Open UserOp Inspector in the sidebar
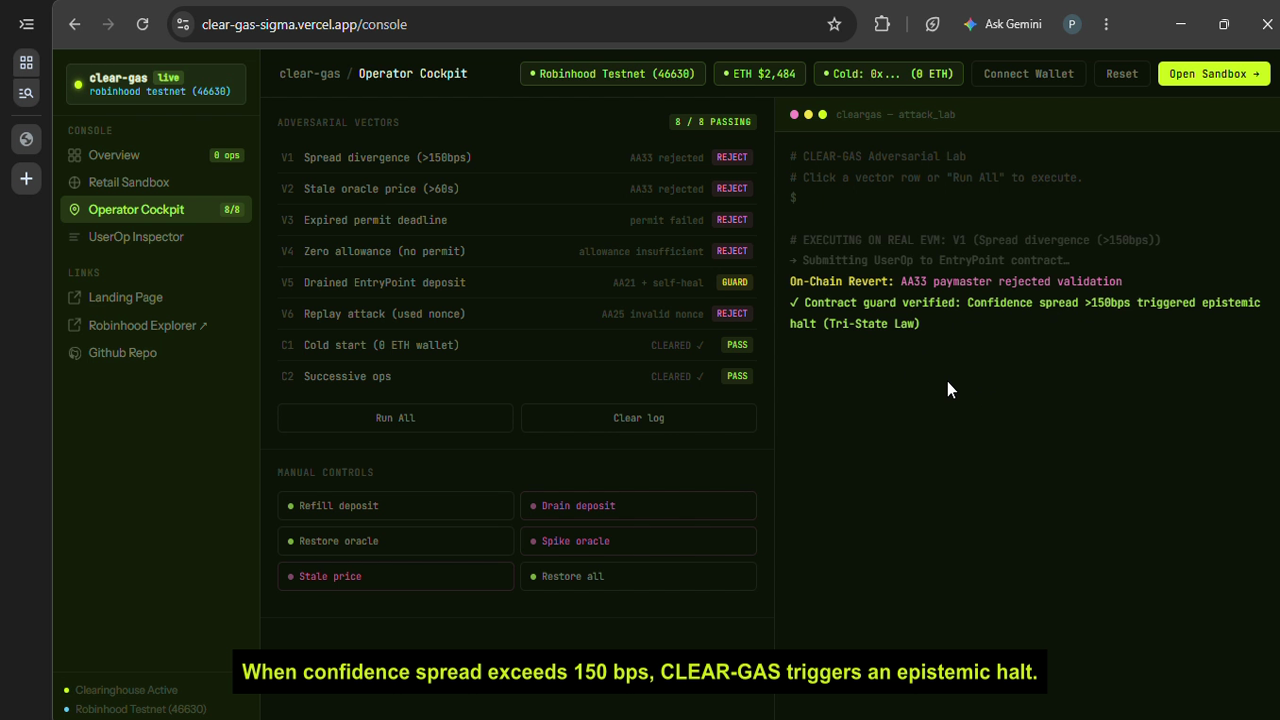The height and width of the screenshot is (720, 1280). coord(156,237)
